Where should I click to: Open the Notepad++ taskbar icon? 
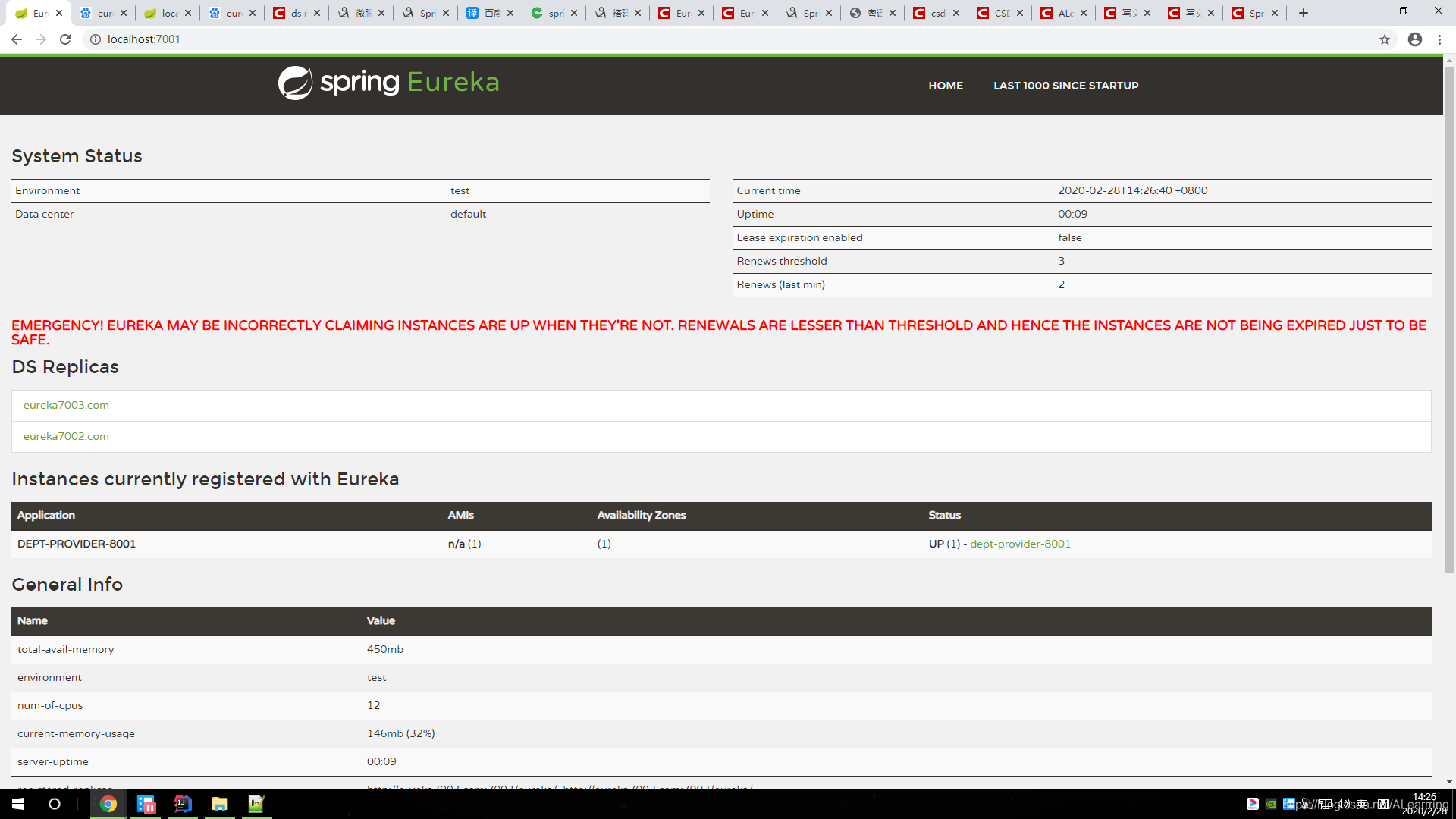[256, 804]
